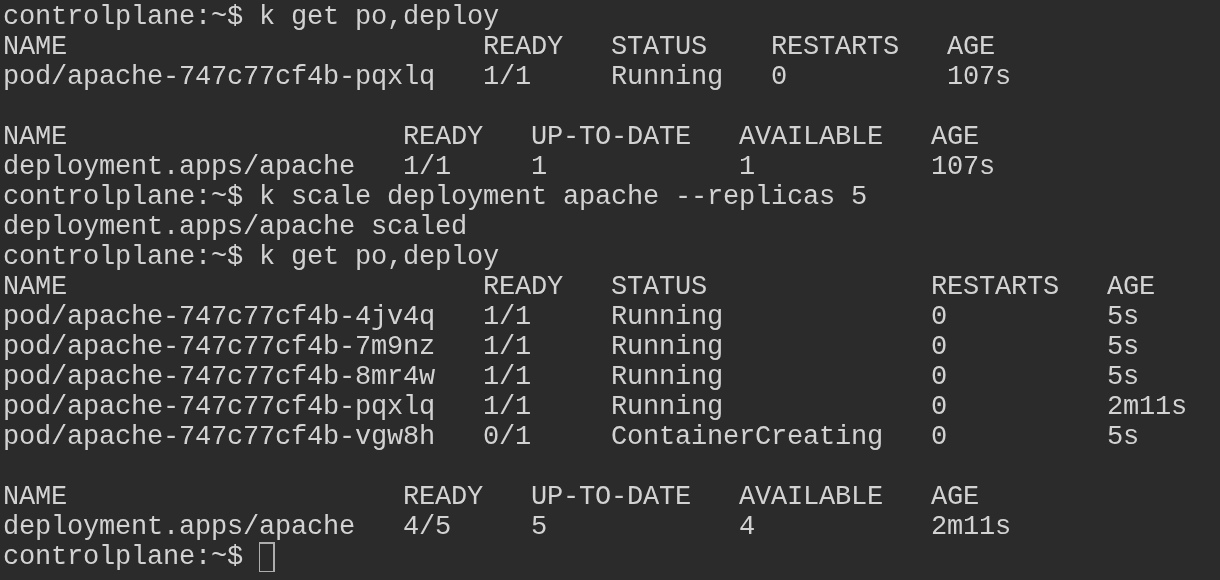Click the 107s age in the first pod row
The image size is (1220, 580).
pos(978,77)
